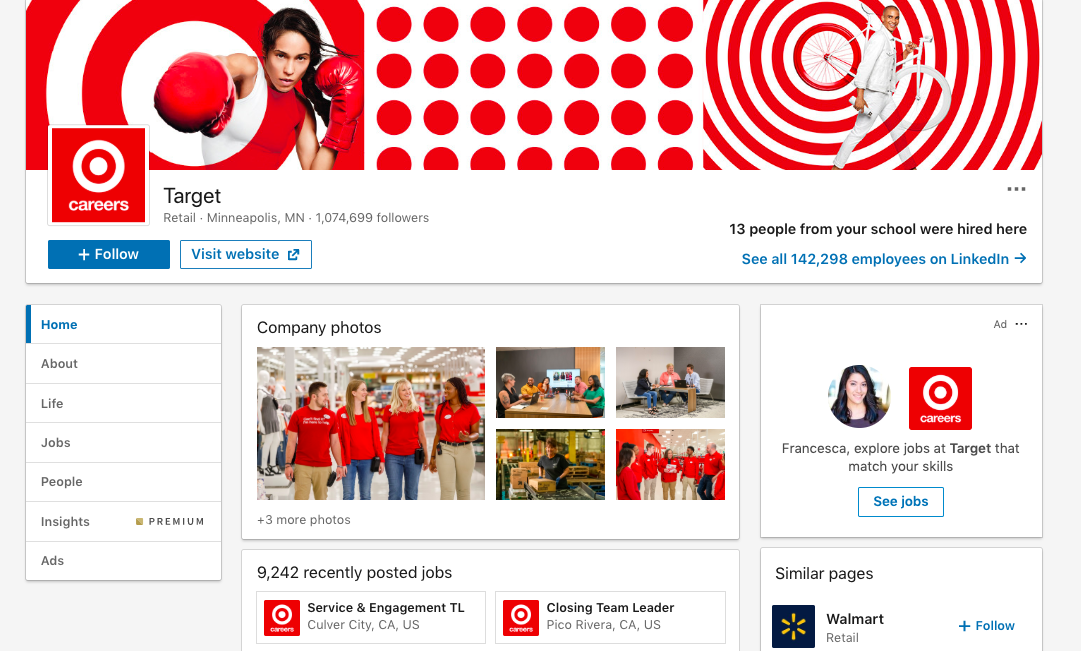Click the '1,074,699 followers' text
Screen dimensions: 1081x651
pyautogui.click(x=372, y=218)
